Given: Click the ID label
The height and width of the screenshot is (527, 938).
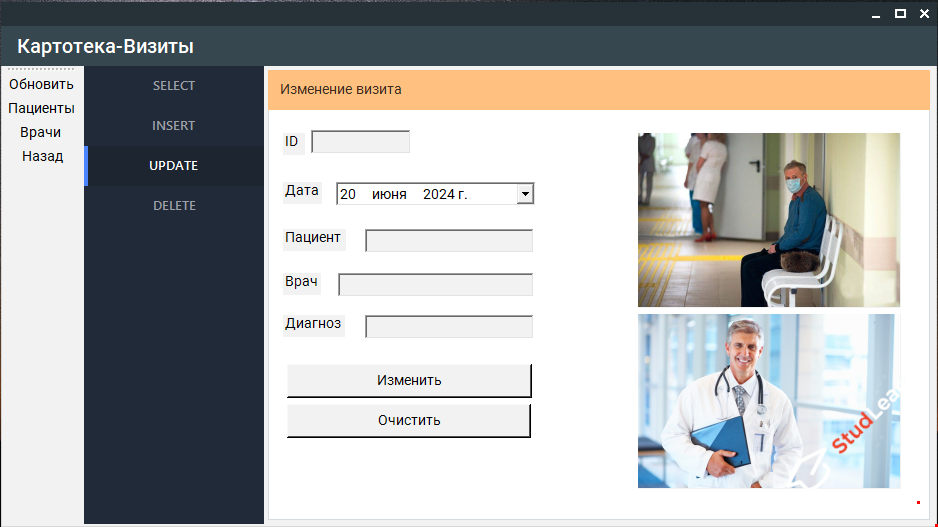Looking at the screenshot, I should click(292, 142).
